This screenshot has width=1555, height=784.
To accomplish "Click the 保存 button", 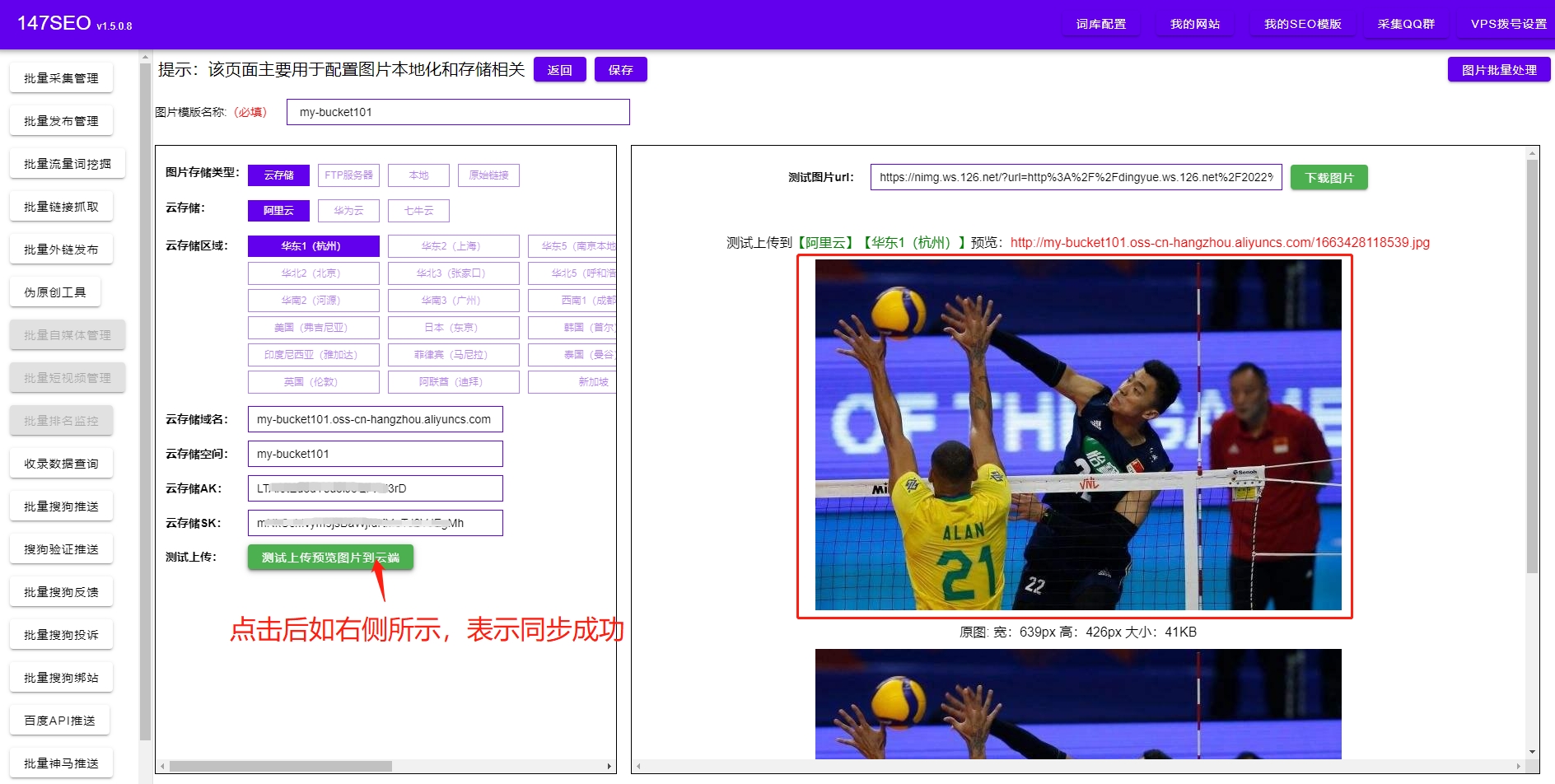I will point(621,70).
